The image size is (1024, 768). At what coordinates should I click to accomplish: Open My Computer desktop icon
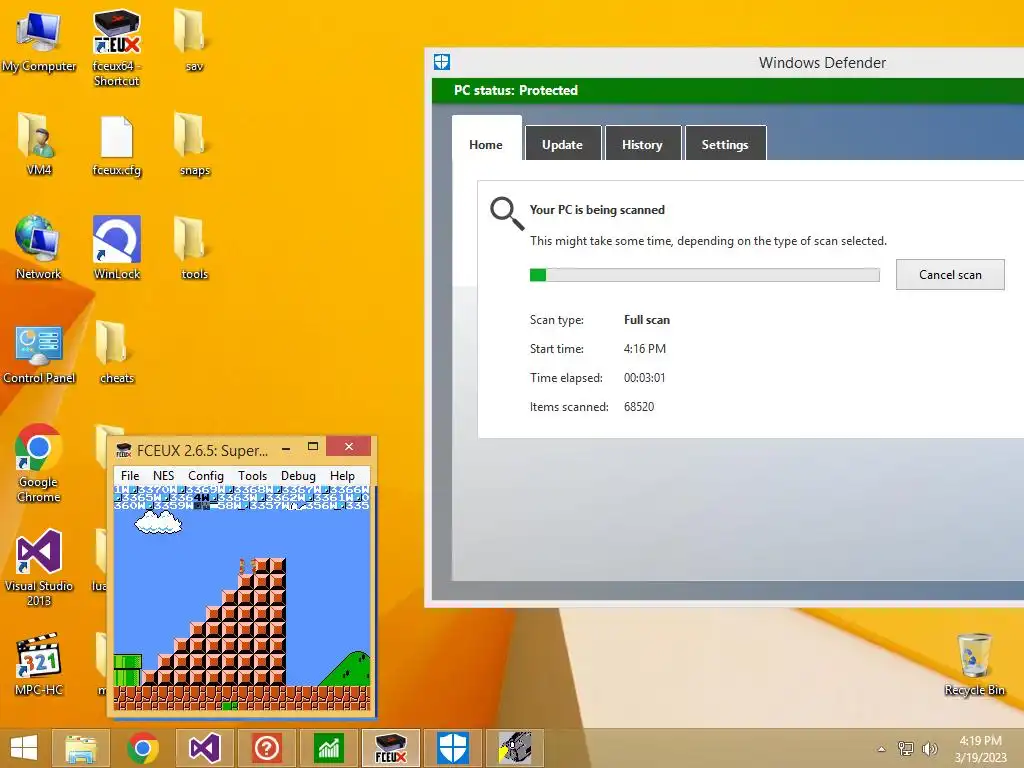(39, 42)
